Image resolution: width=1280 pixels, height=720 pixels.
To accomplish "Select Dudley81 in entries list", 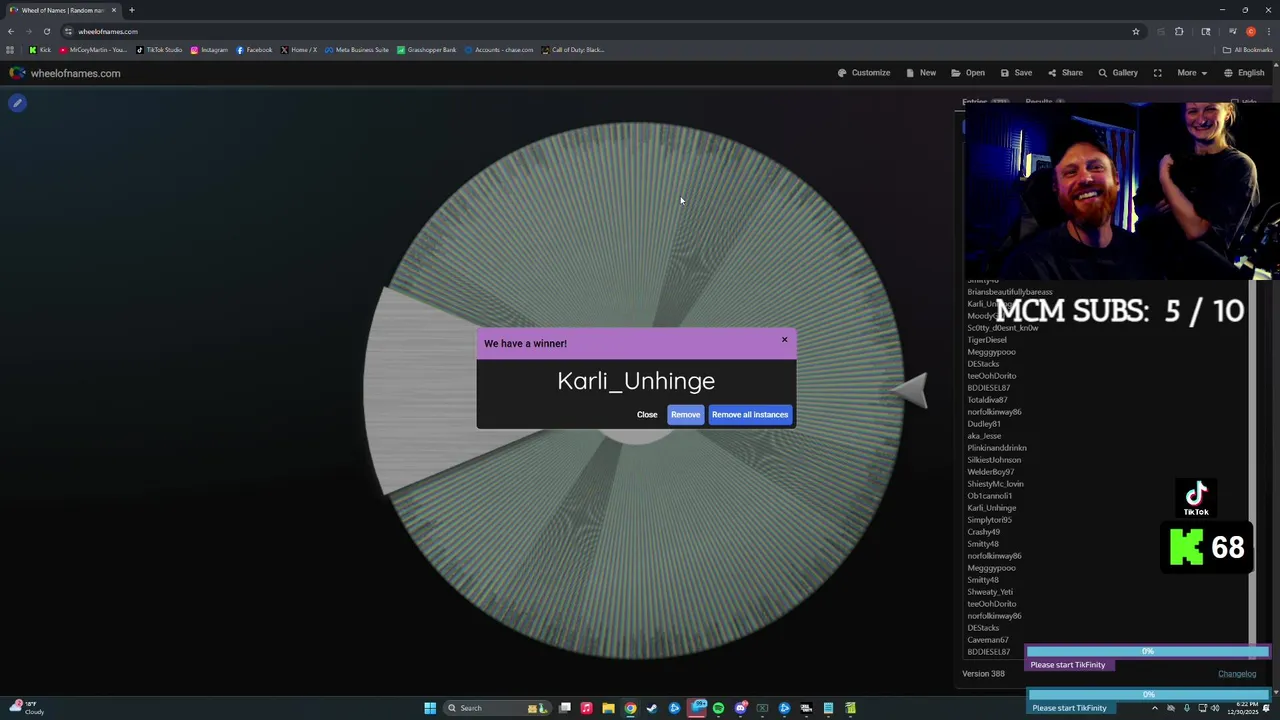I will [984, 424].
